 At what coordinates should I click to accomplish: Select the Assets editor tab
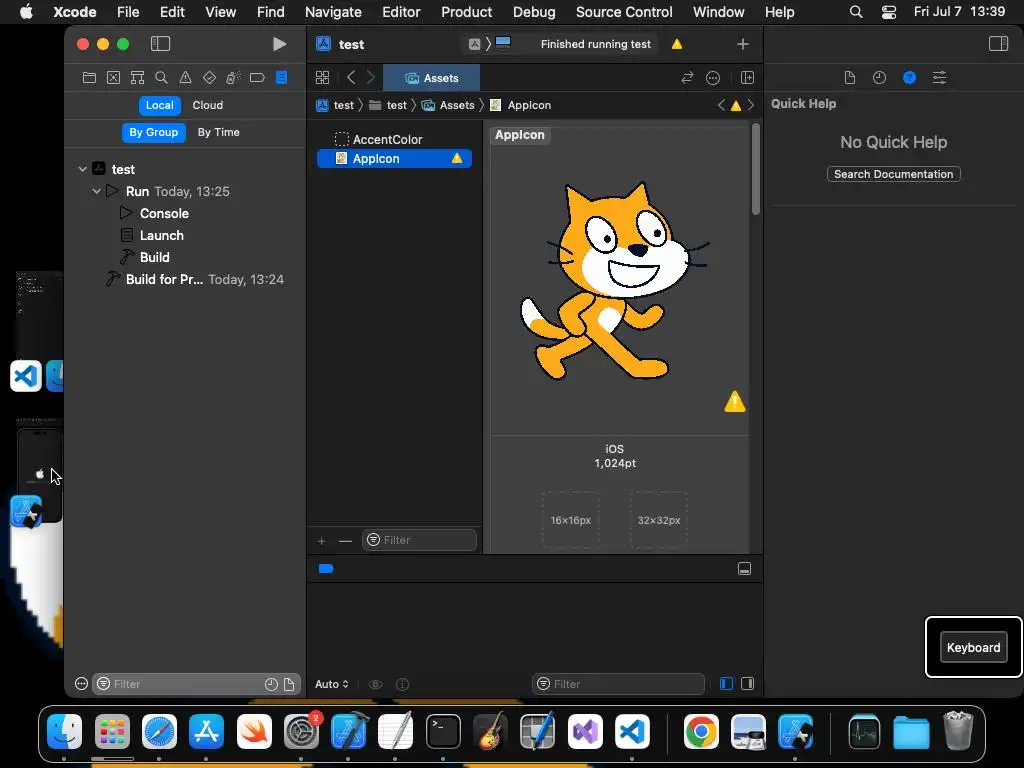click(x=431, y=78)
